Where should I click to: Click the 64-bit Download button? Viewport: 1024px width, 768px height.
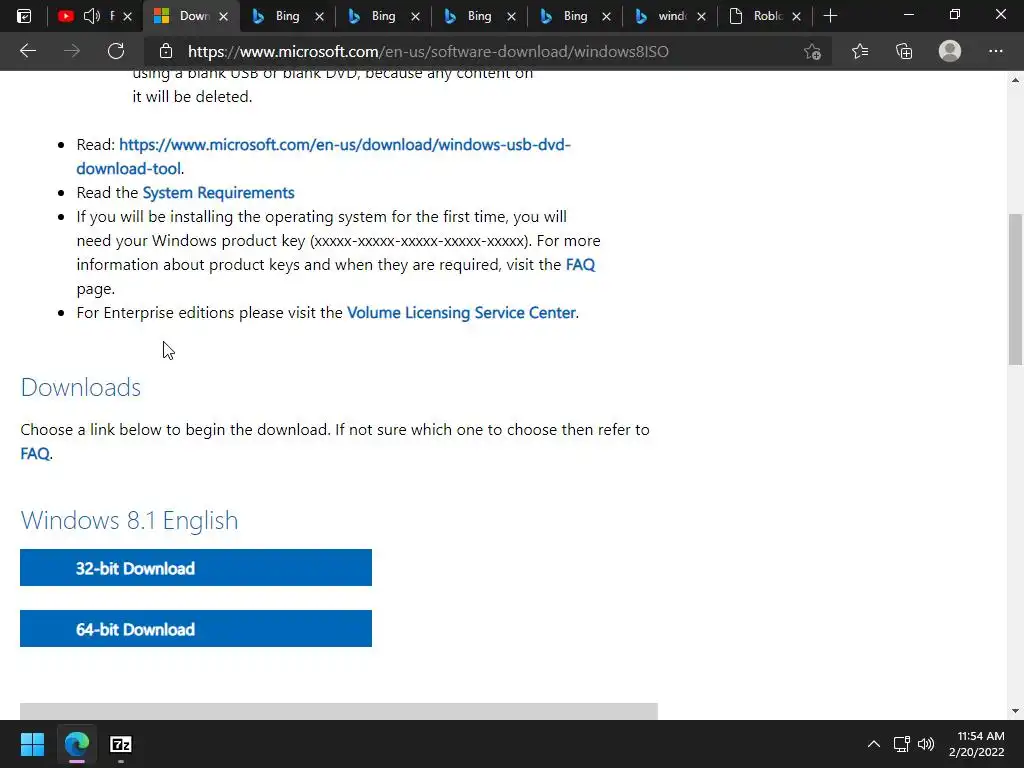click(196, 628)
